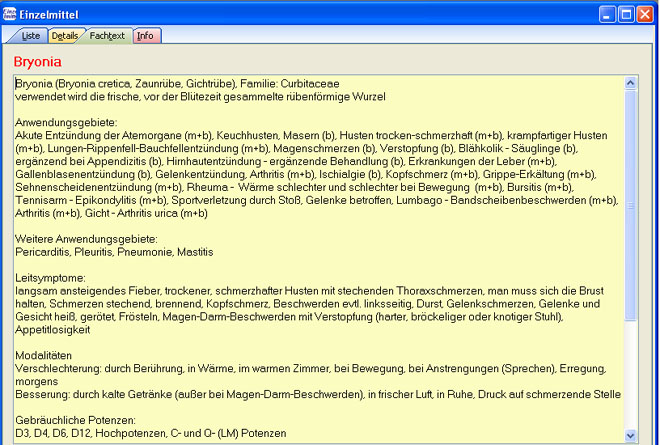The width and height of the screenshot is (660, 445).
Task: Open the Details tab
Action: (64, 36)
